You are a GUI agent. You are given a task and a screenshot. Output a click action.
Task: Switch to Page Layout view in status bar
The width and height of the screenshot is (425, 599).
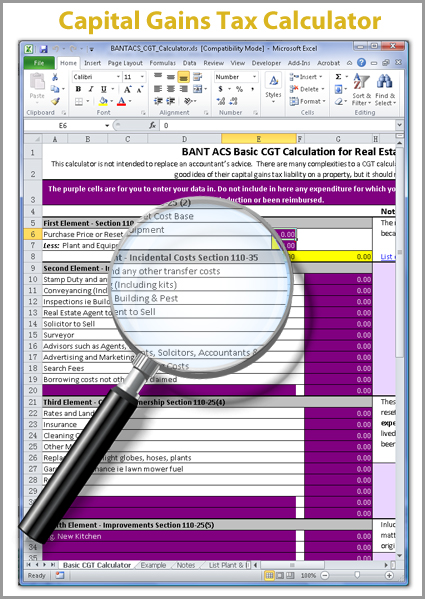point(280,575)
